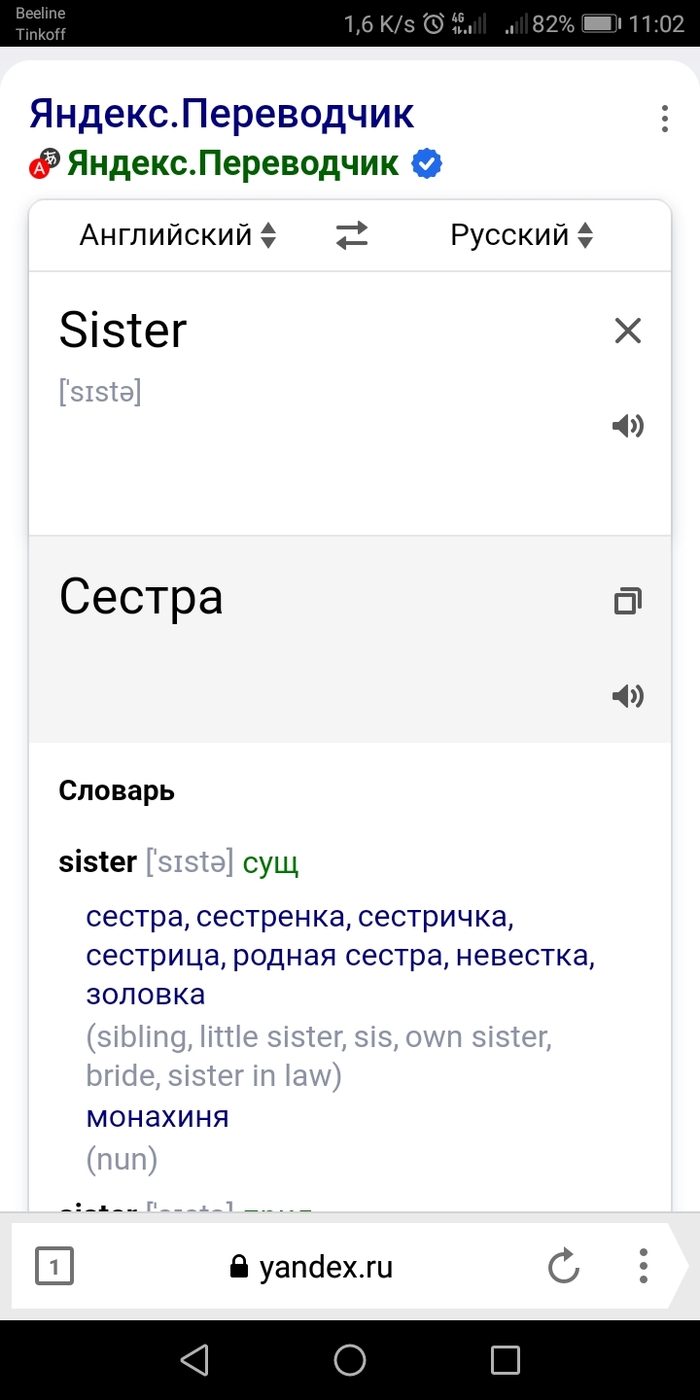
Task: Expand the Английский source language dropdown
Action: [178, 236]
